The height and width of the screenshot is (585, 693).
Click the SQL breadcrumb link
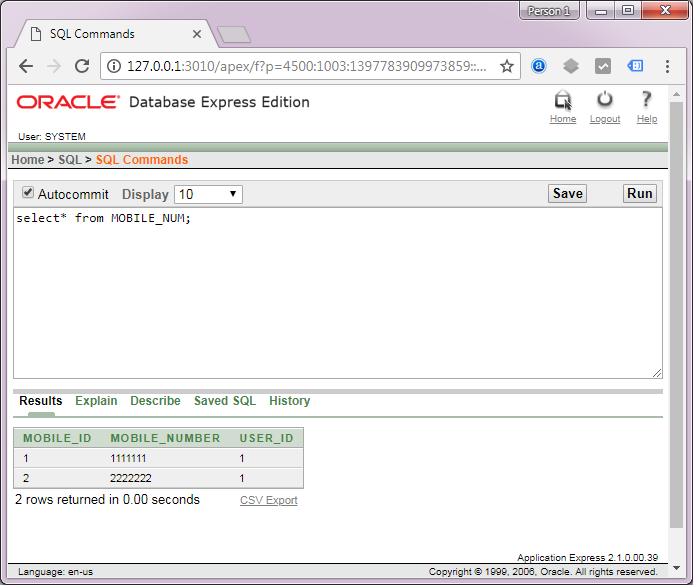[70, 160]
